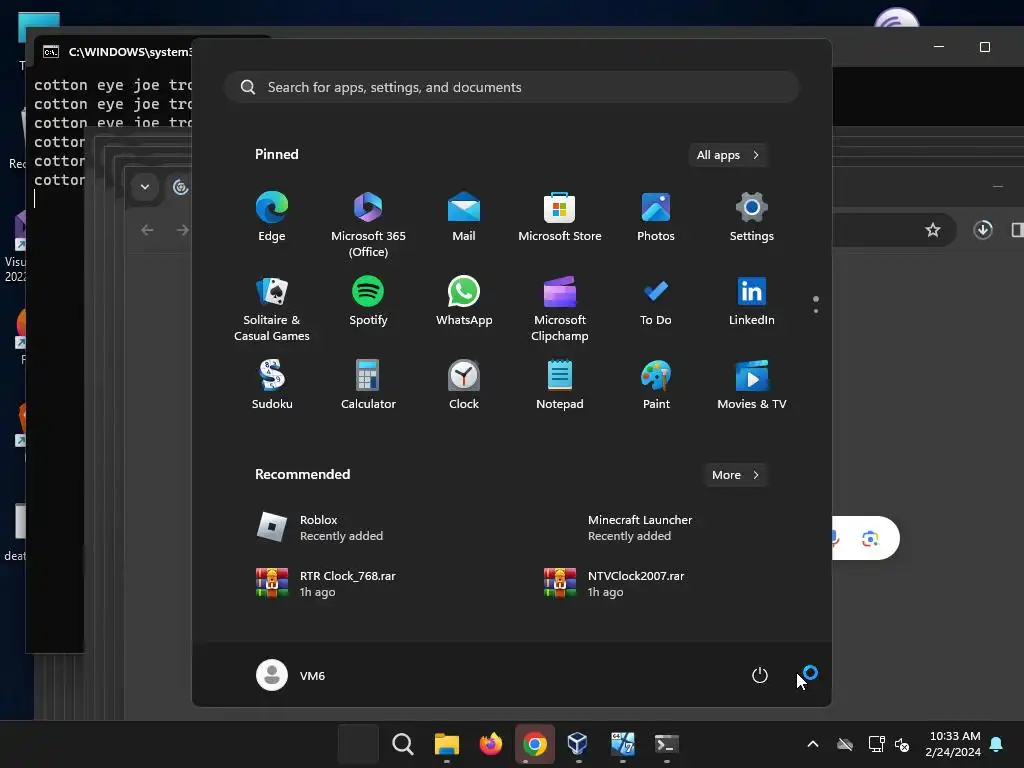Click Chrome forward arrow
This screenshot has width=1024, height=768.
click(x=182, y=230)
